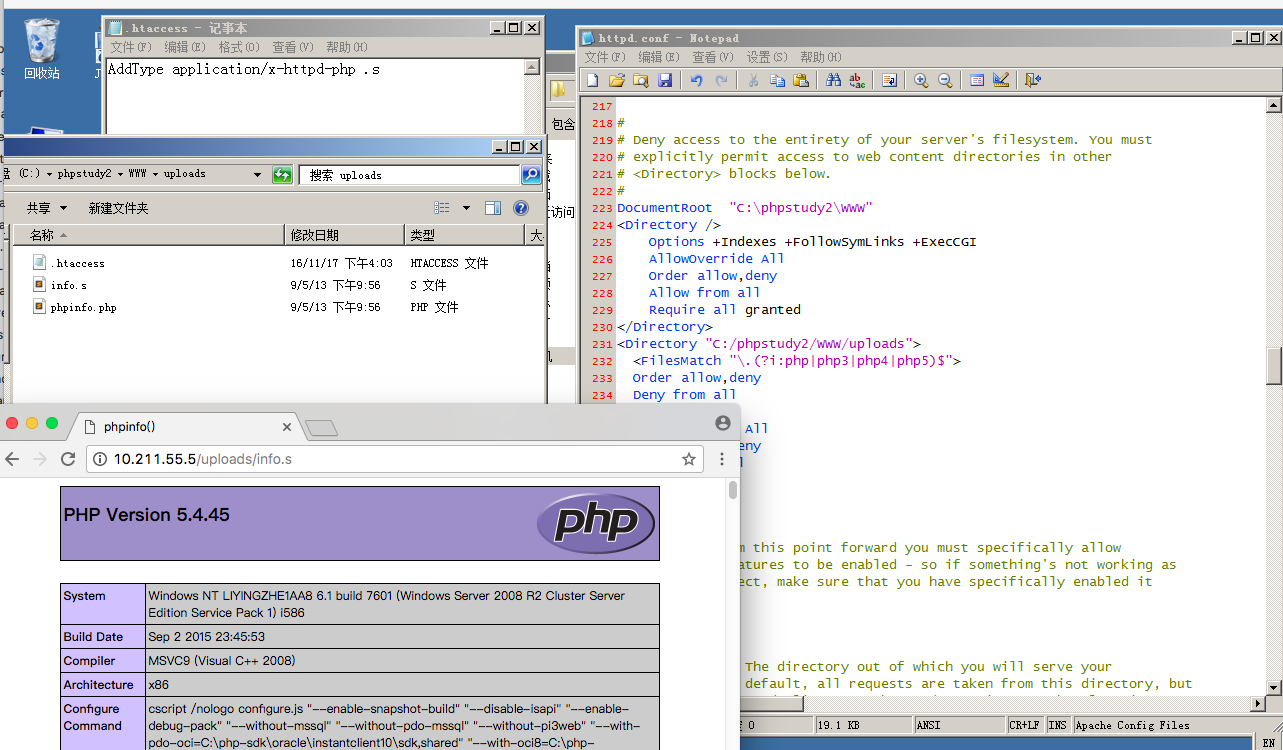Click the PHP logo on the phpinfo page
The image size is (1283, 750).
click(596, 523)
